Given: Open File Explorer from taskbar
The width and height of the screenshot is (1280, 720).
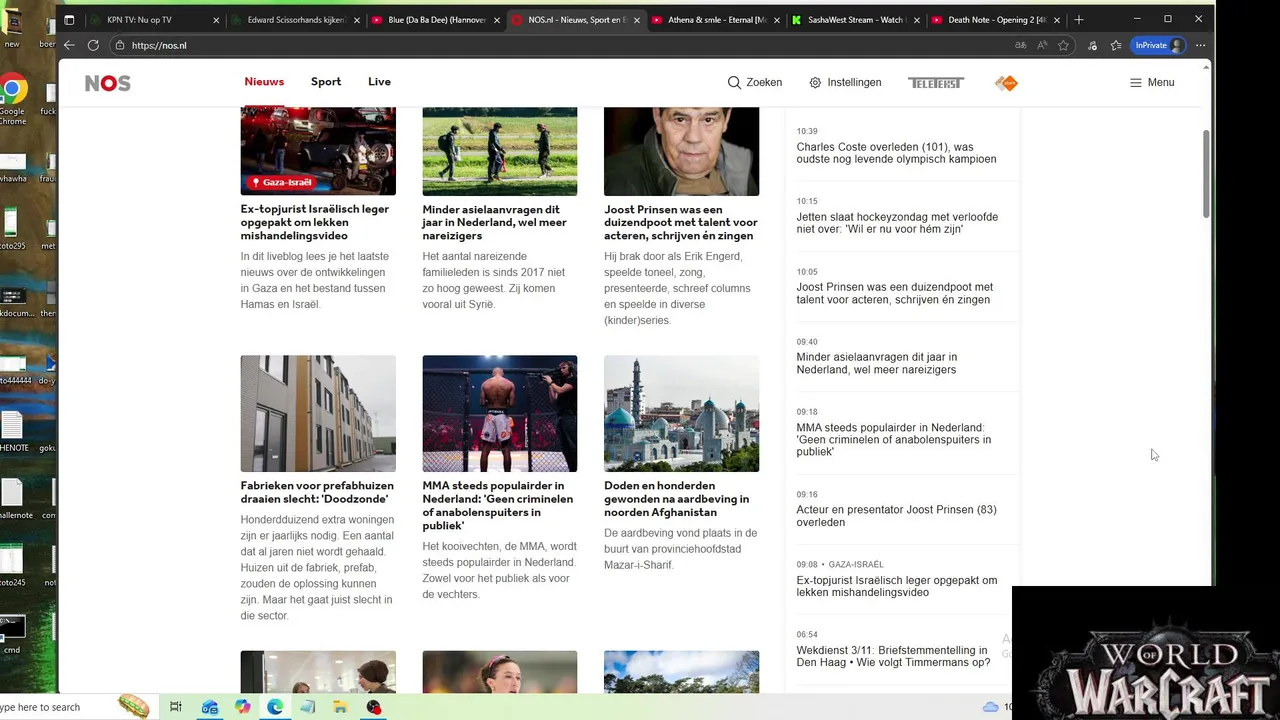Looking at the screenshot, I should click(340, 707).
